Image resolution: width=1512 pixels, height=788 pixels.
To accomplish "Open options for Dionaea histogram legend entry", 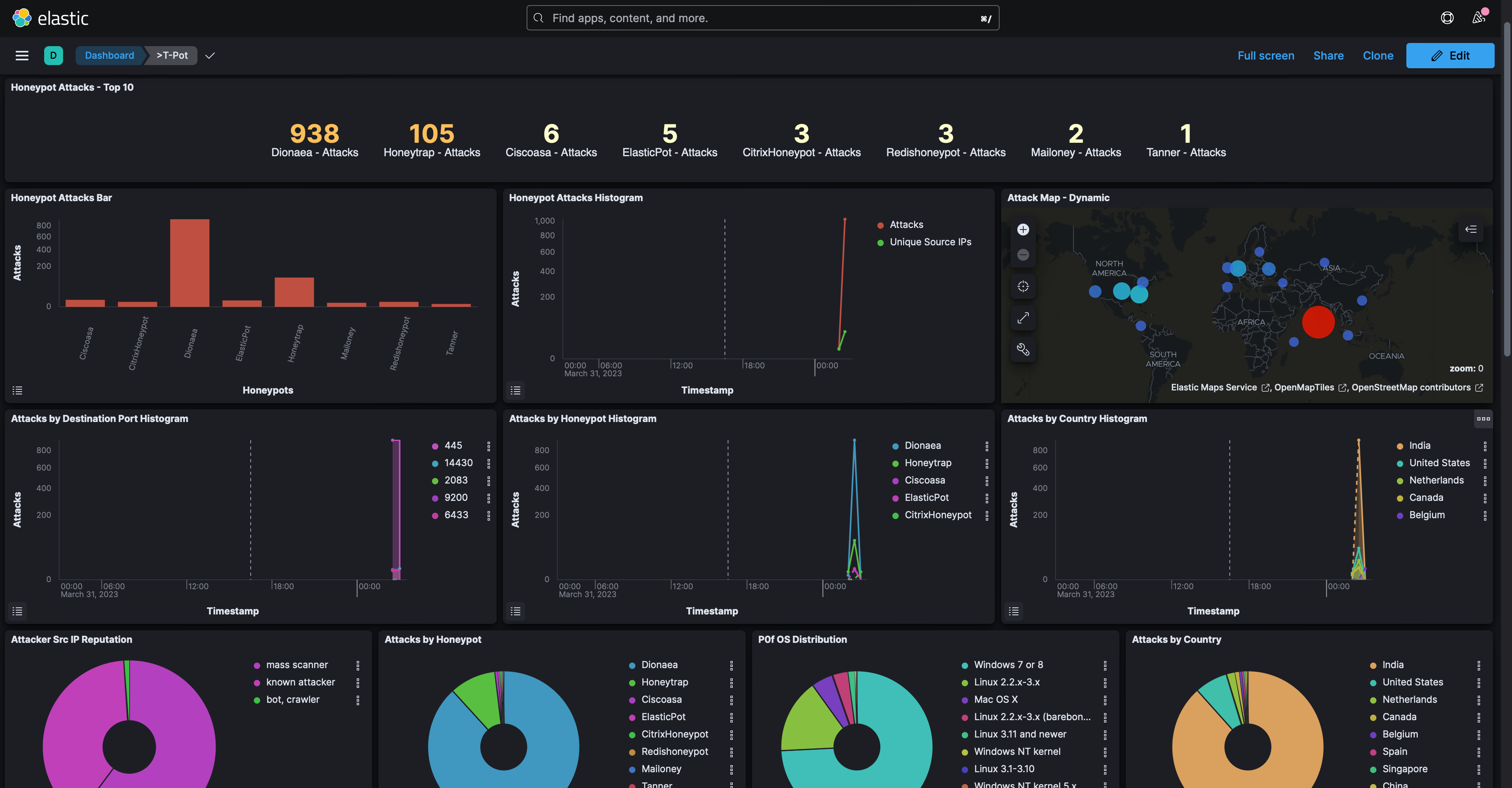I will coord(987,446).
